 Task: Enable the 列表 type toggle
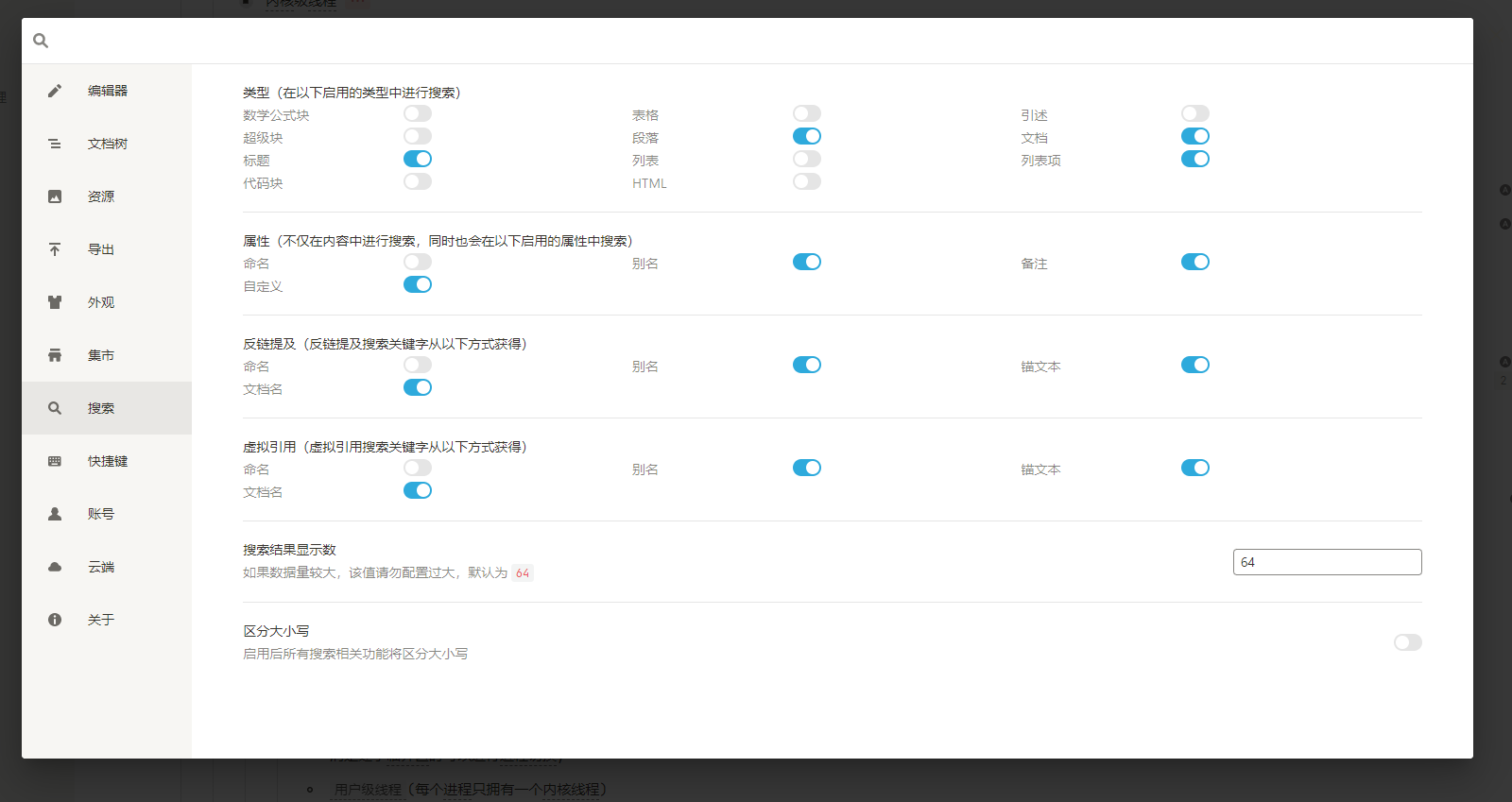click(807, 159)
